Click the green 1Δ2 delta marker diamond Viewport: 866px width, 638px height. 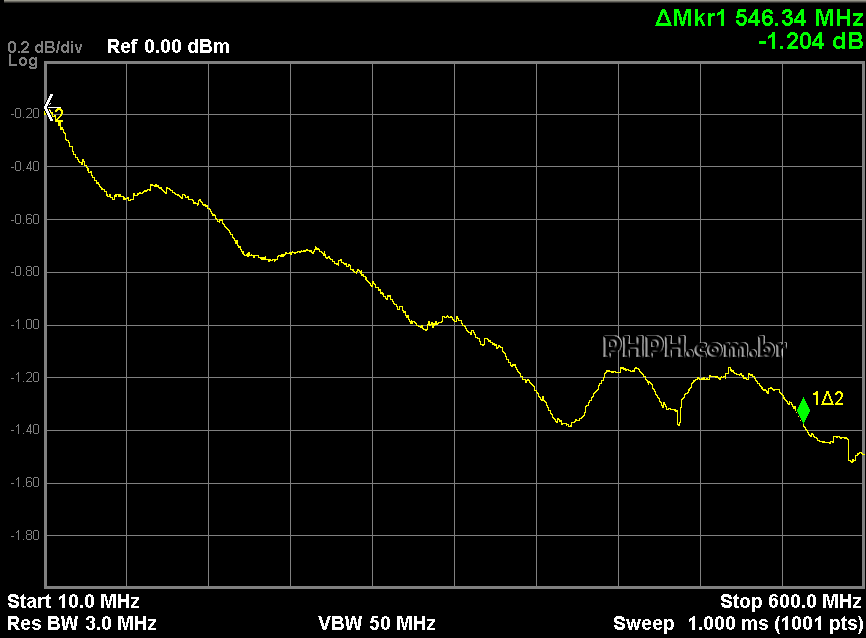pos(803,409)
